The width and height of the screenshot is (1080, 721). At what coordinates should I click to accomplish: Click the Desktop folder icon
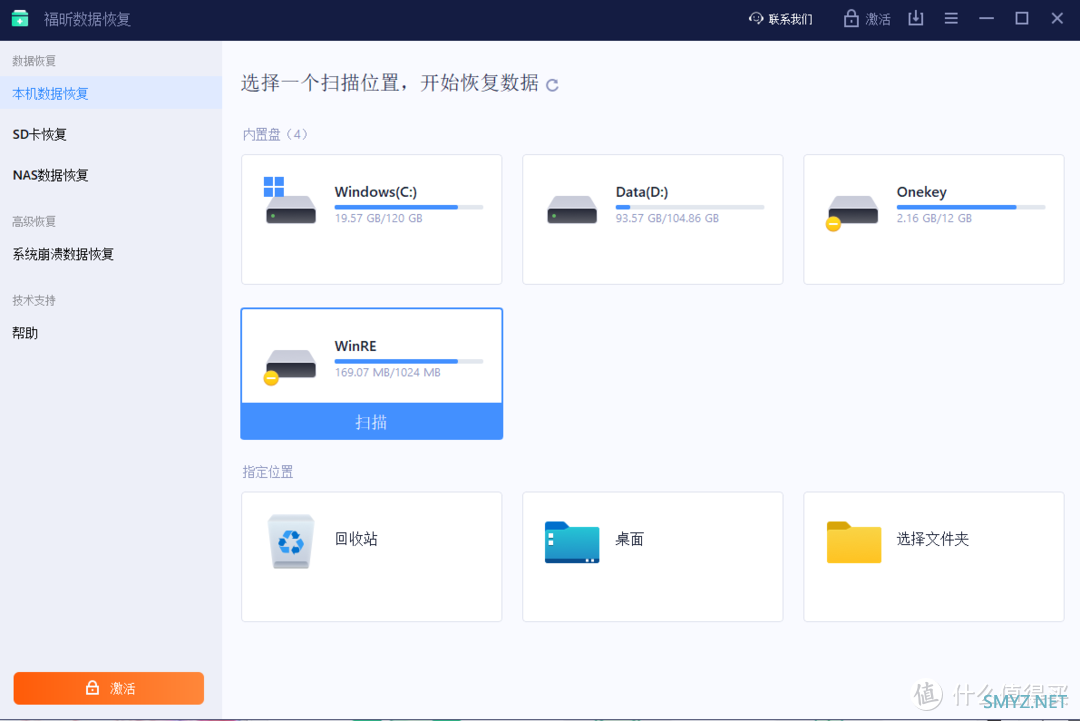[x=572, y=542]
